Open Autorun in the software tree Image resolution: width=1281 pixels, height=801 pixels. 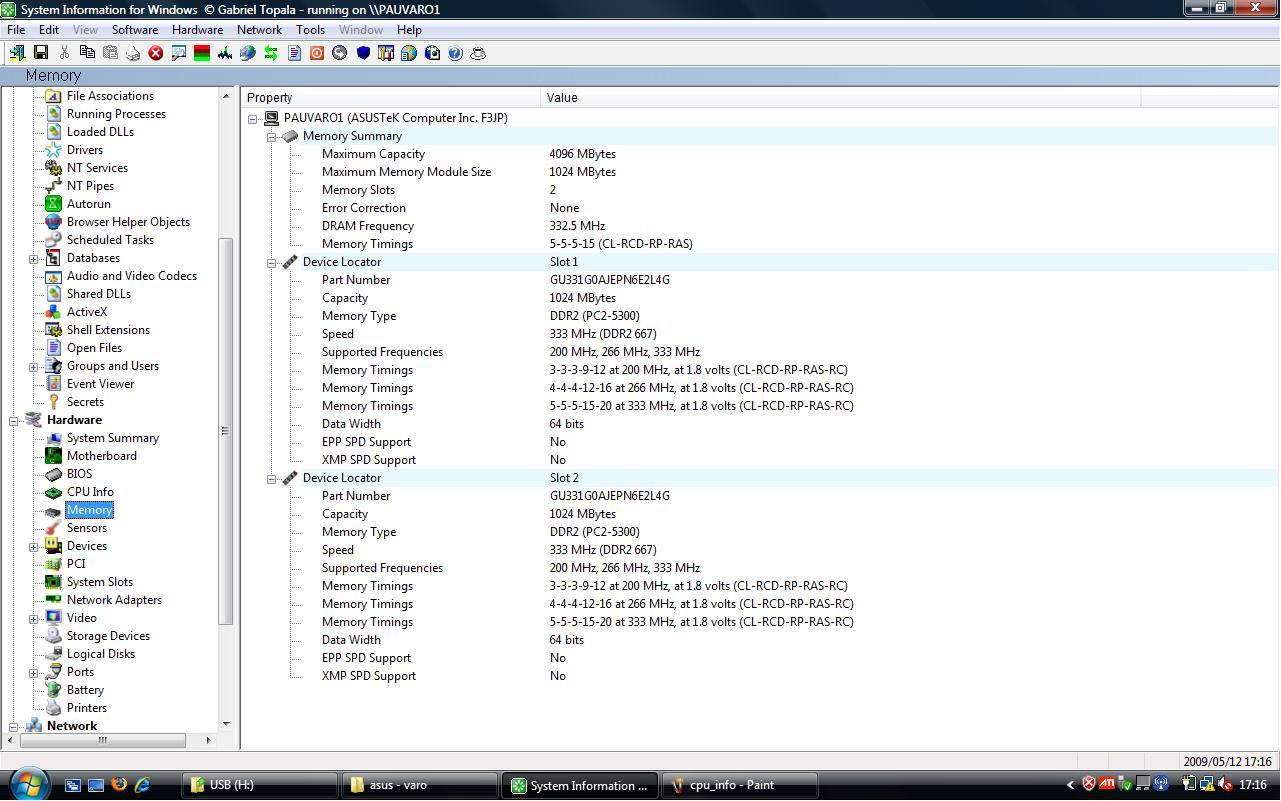[x=88, y=204]
